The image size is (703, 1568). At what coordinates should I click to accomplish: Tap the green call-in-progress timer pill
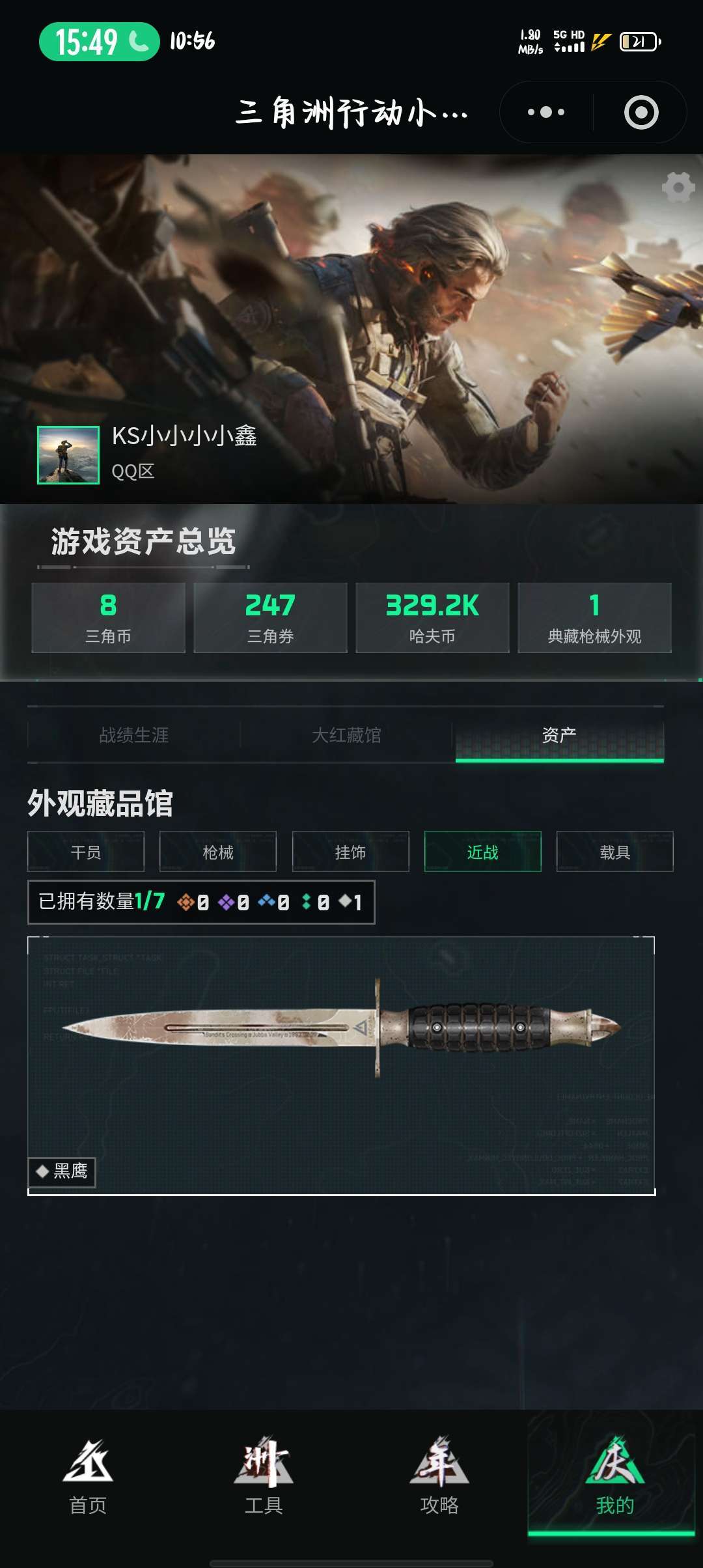(99, 42)
